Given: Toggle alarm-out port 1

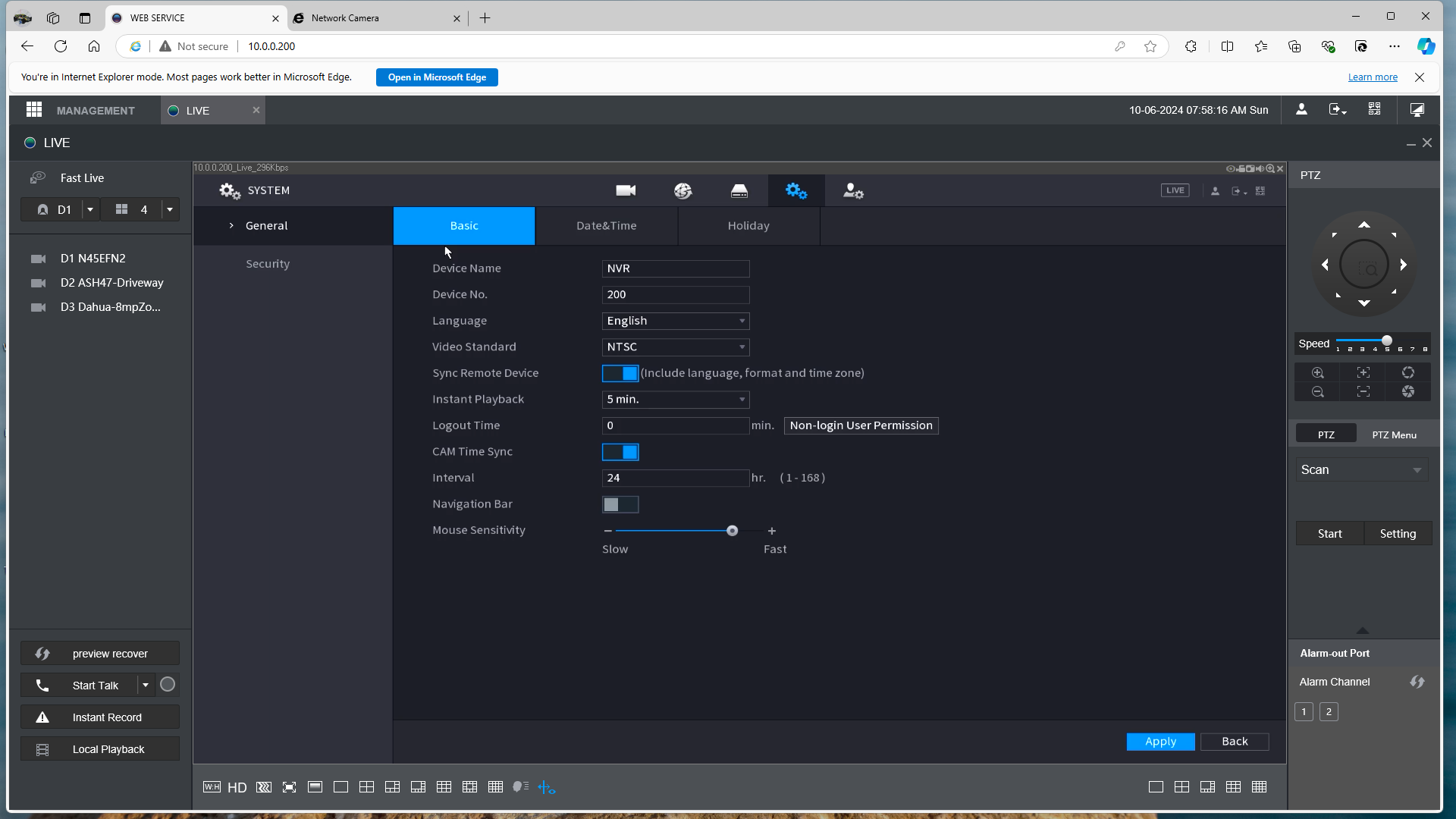Looking at the screenshot, I should (x=1304, y=711).
